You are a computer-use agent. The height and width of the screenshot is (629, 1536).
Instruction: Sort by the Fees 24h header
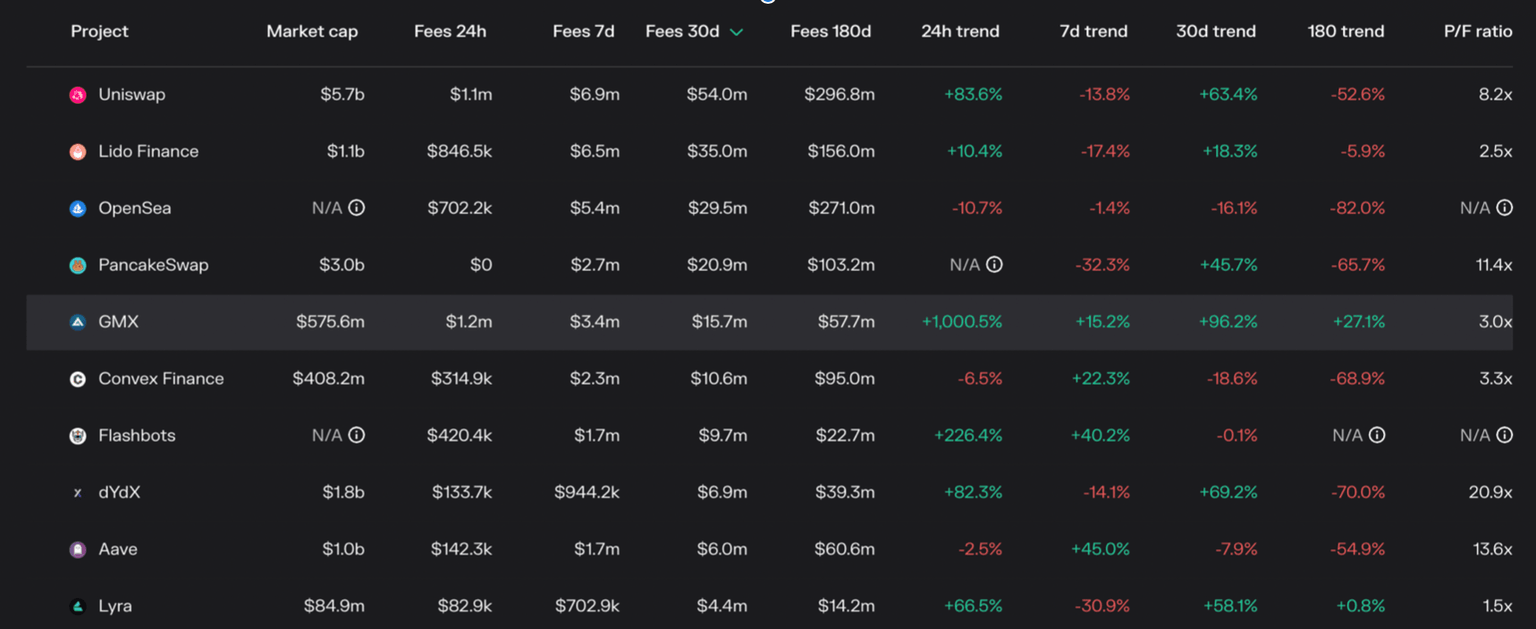(450, 32)
